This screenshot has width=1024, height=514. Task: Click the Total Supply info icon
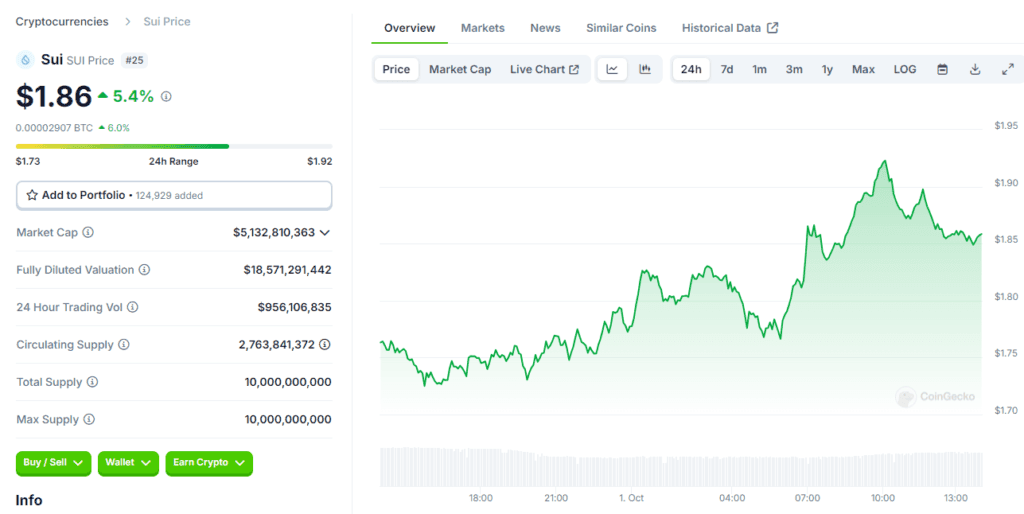pyautogui.click(x=92, y=381)
